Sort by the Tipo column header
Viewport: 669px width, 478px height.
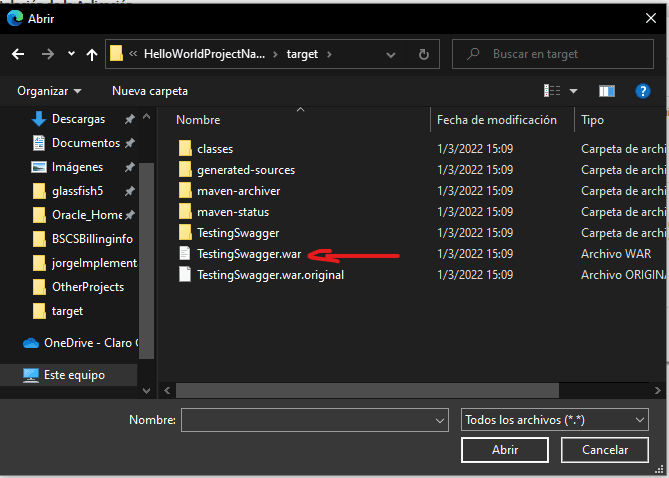click(592, 120)
